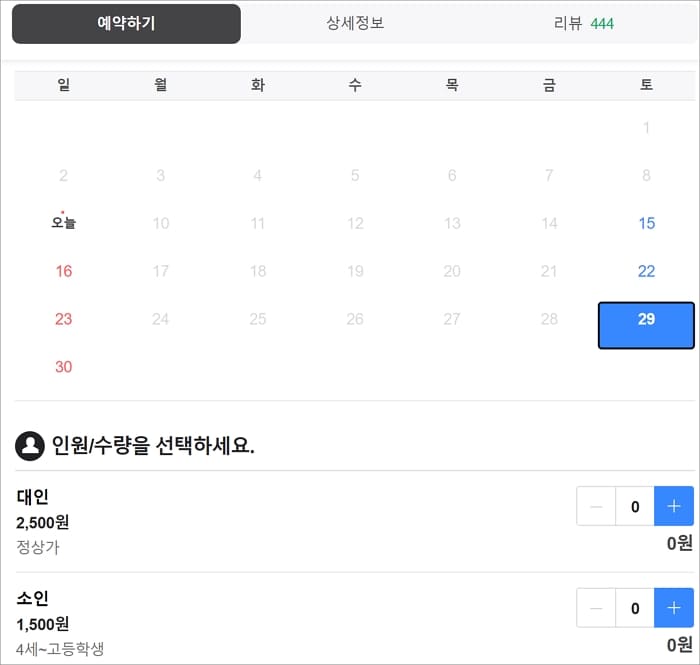Viewport: 700px width, 665px height.
Task: Click the 대인 ticket label
Action: 33,497
